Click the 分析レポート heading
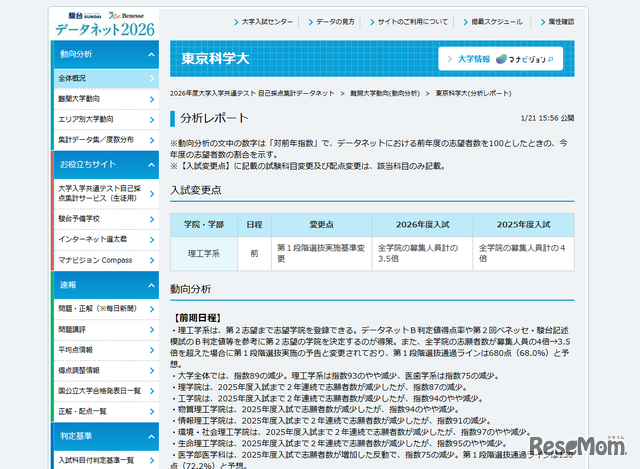The width and height of the screenshot is (640, 469). 214,118
